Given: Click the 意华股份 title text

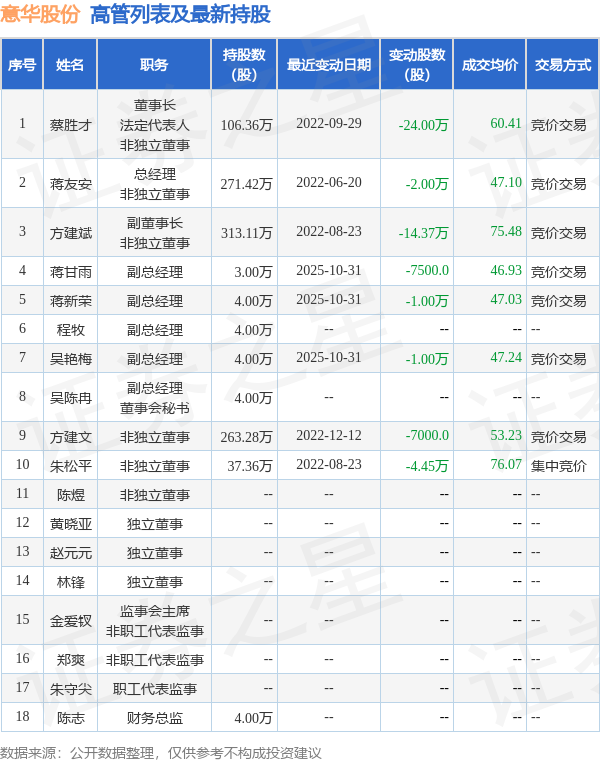Looking at the screenshot, I should [x=40, y=14].
